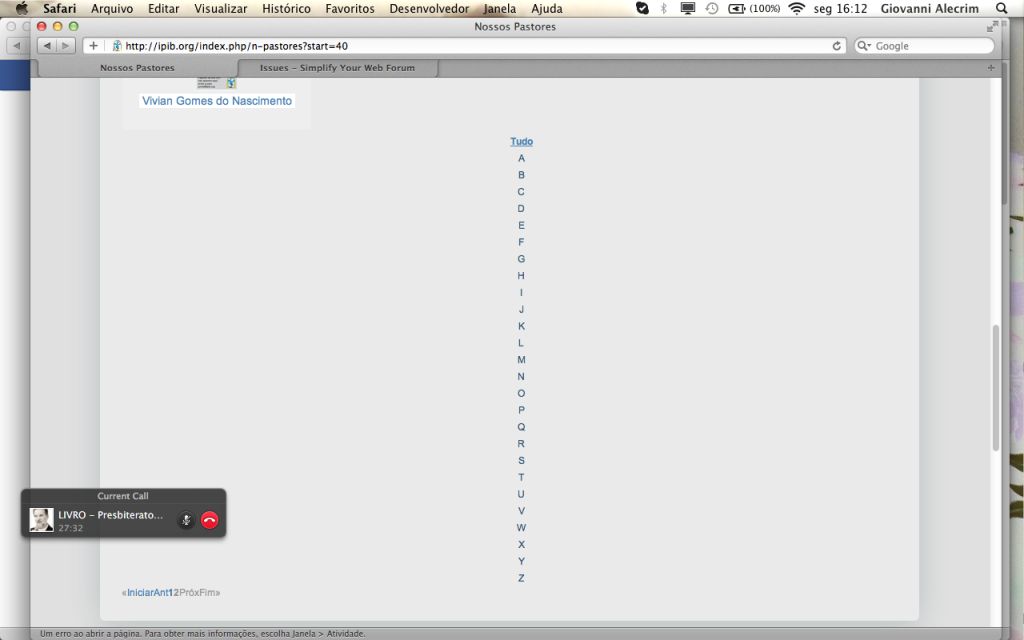Mute the microphone in the current call
The width and height of the screenshot is (1024, 640).
pyautogui.click(x=185, y=520)
